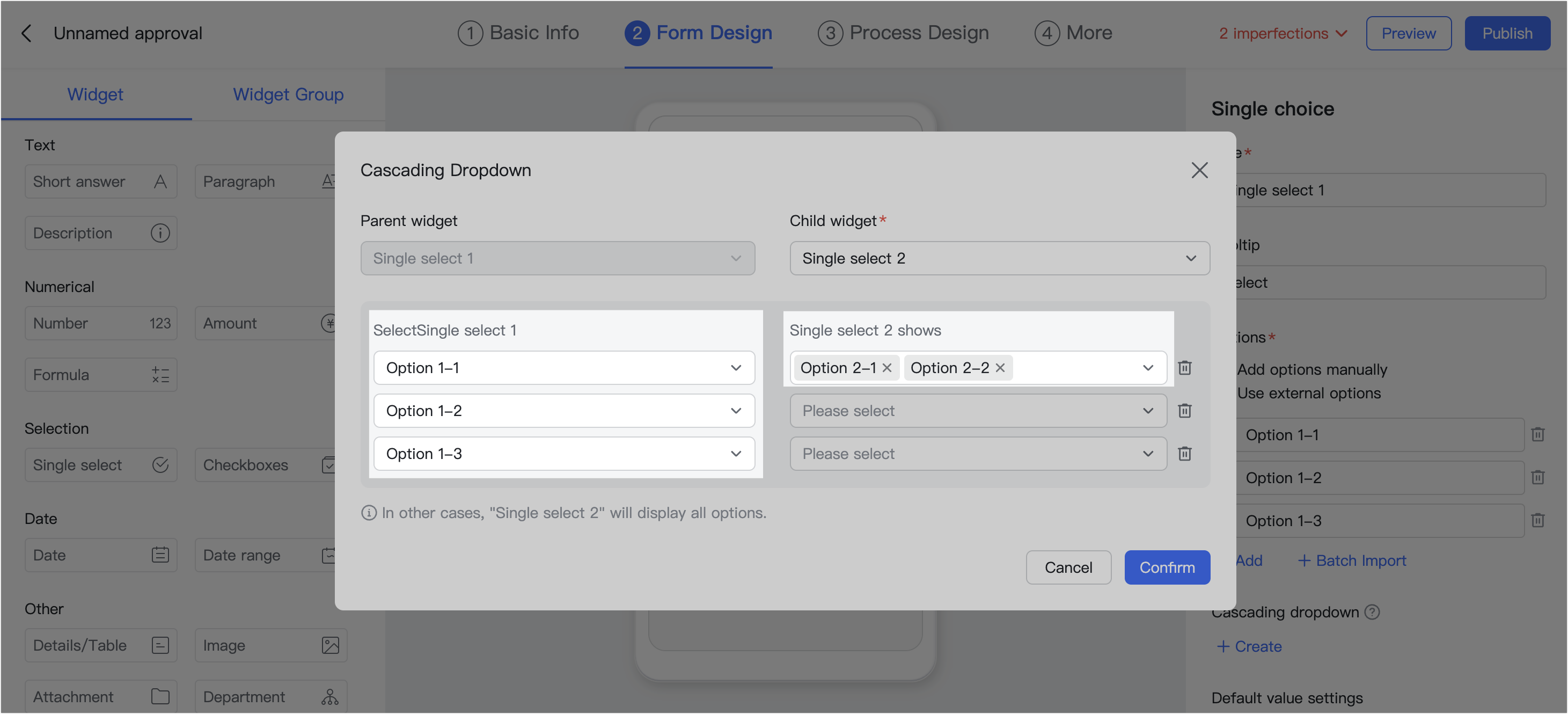Open the Child widget Single select 2 dropdown
This screenshot has width=1568, height=714.
point(1000,258)
